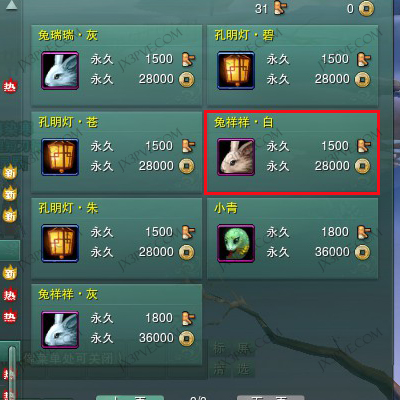Click the up arrow at sidebar top
400x400 pixels.
[11, 5]
